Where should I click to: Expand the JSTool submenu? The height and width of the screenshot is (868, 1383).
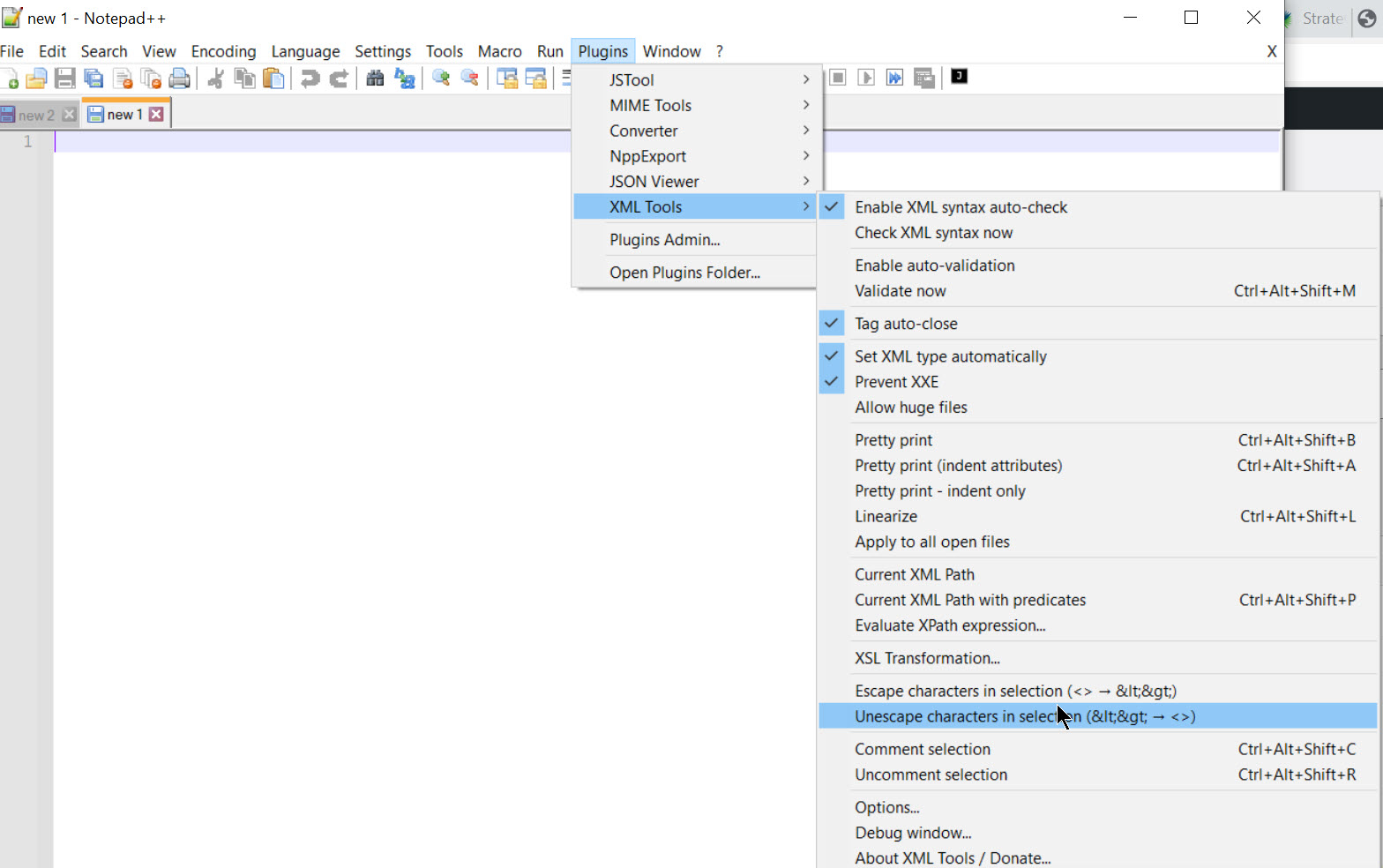coord(694,80)
